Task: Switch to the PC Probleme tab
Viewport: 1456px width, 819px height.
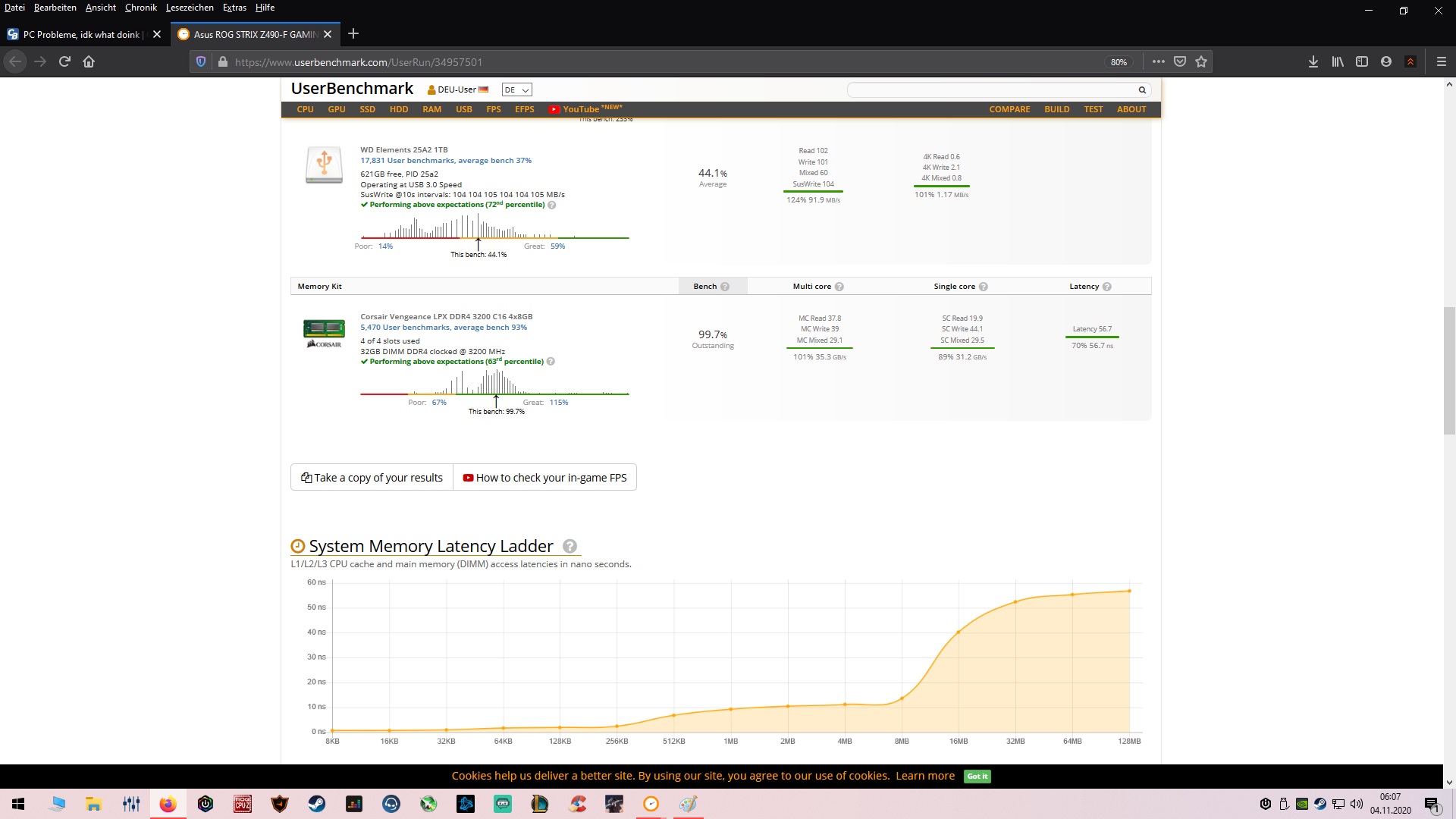Action: [x=81, y=34]
